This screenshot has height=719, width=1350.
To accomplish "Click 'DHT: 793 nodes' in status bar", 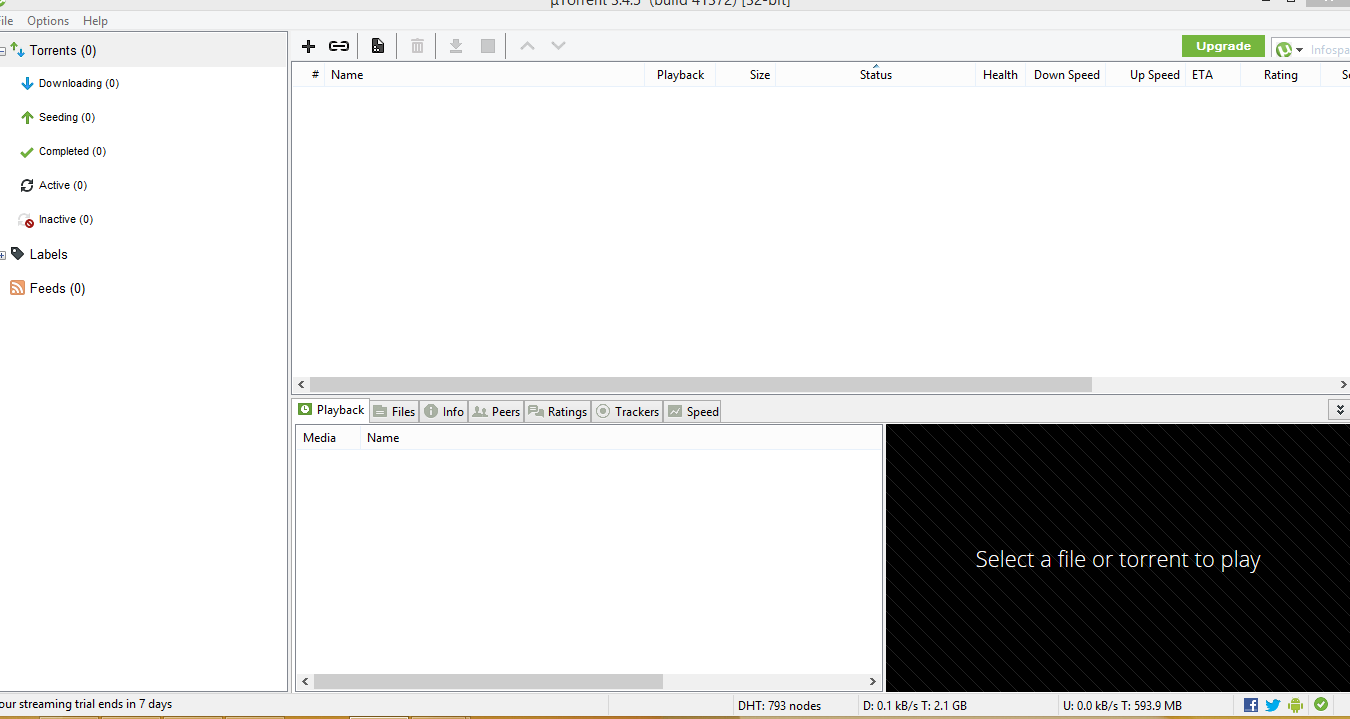I will coord(779,706).
